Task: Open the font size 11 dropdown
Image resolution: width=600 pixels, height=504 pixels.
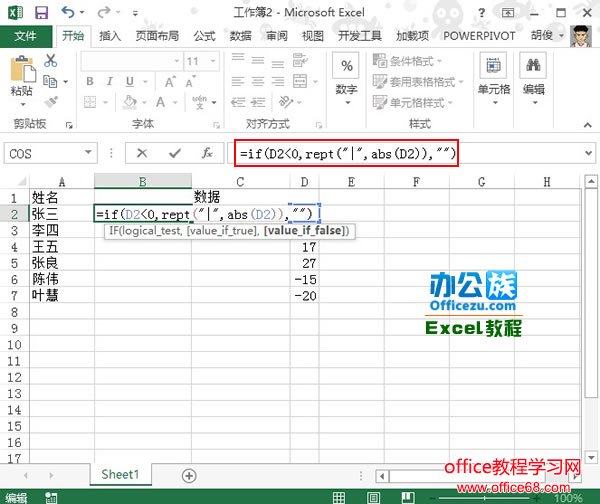Action: point(213,61)
